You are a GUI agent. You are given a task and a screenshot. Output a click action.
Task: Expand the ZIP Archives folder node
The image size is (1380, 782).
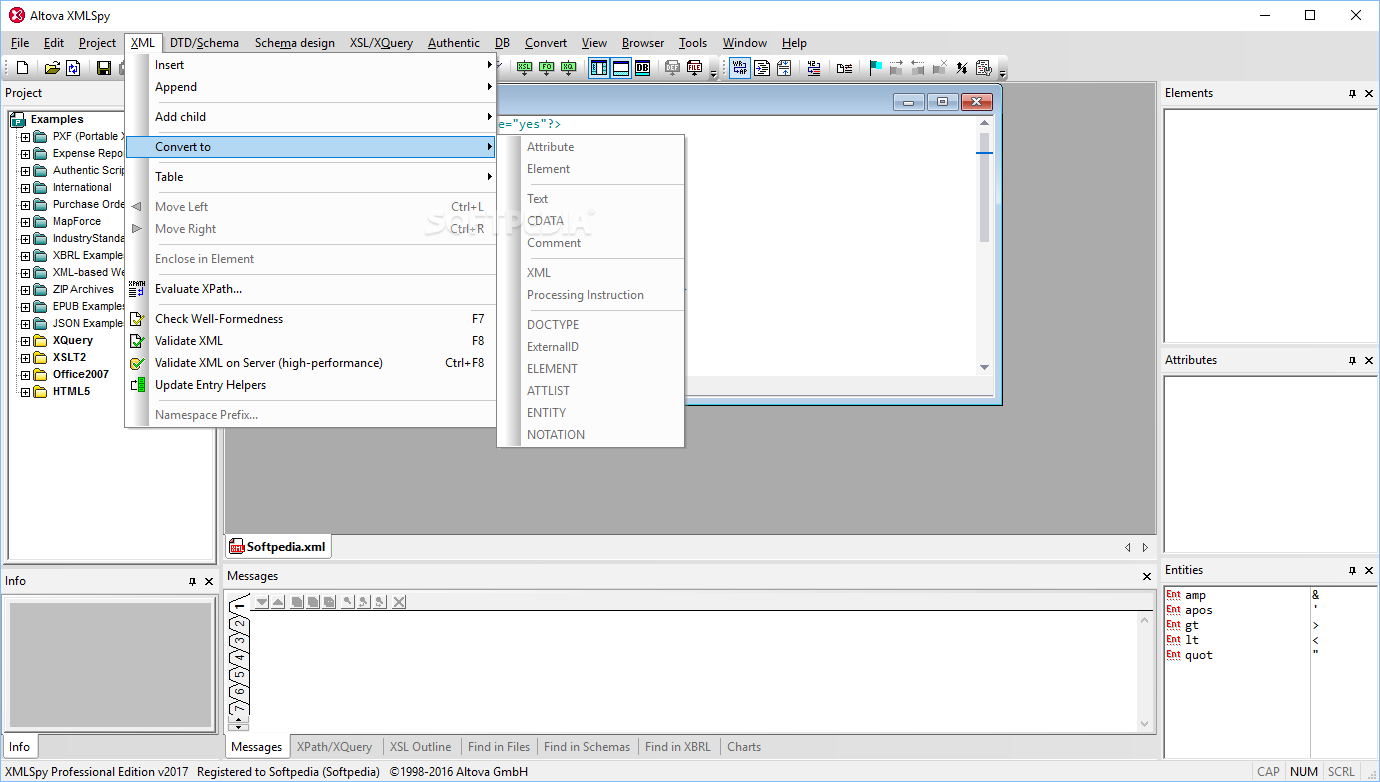26,290
